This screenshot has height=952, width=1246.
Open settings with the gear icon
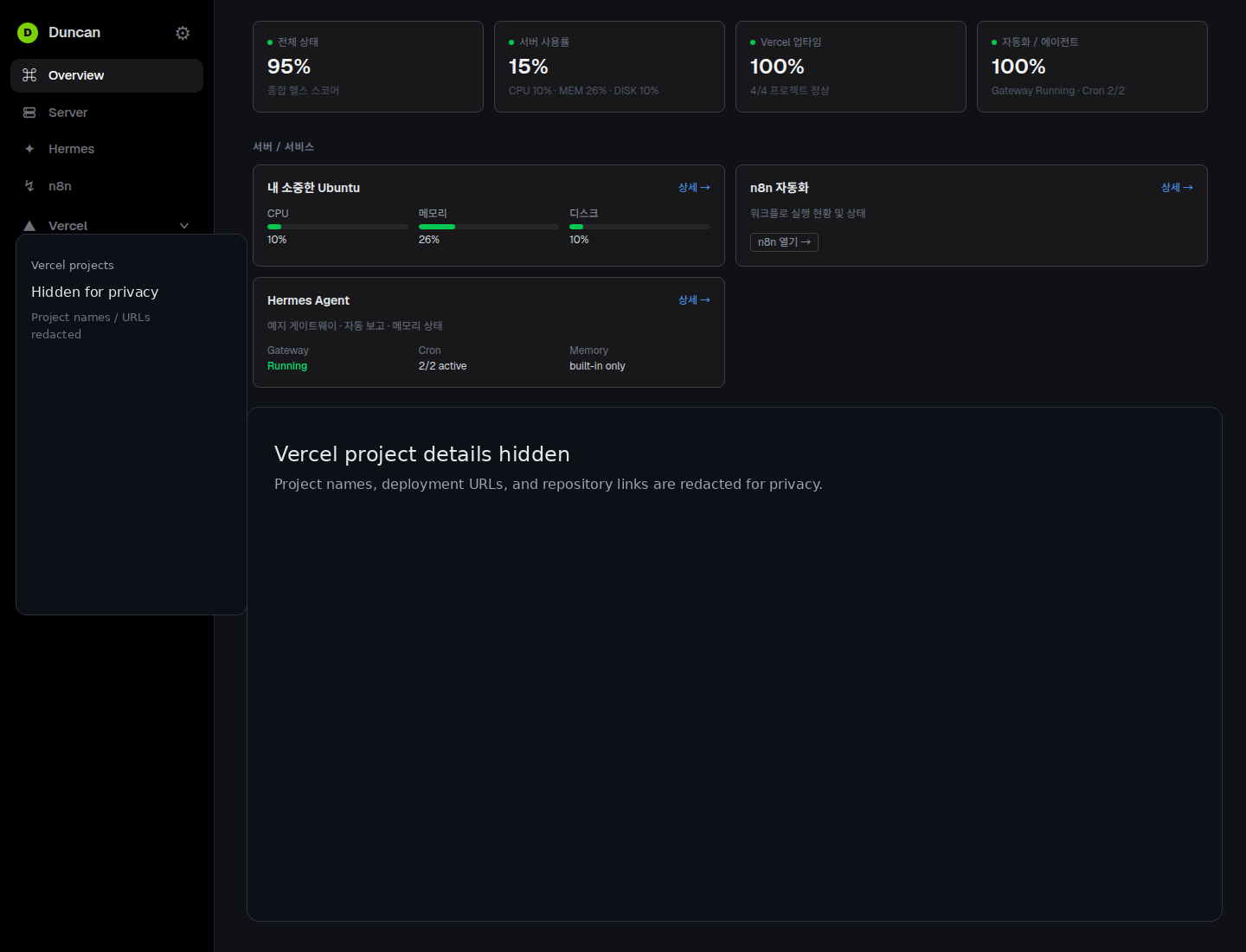click(183, 33)
